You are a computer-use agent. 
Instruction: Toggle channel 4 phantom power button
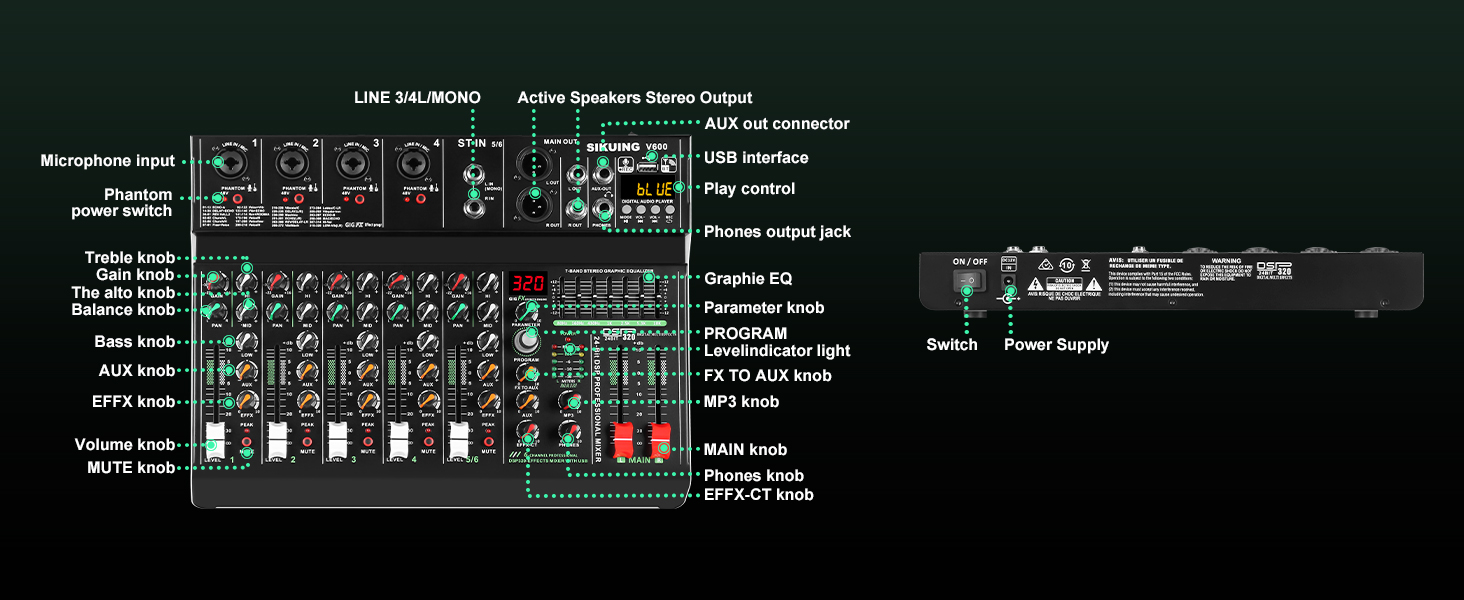point(421,198)
